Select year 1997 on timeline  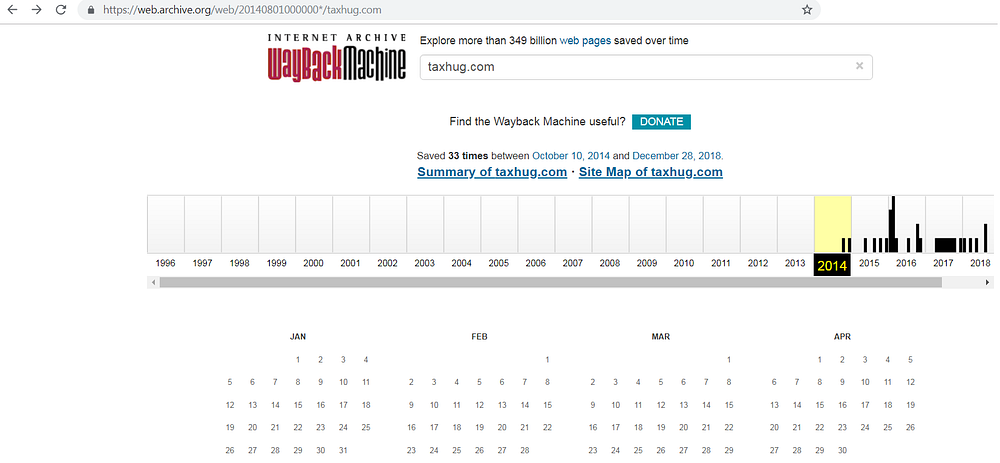(202, 263)
